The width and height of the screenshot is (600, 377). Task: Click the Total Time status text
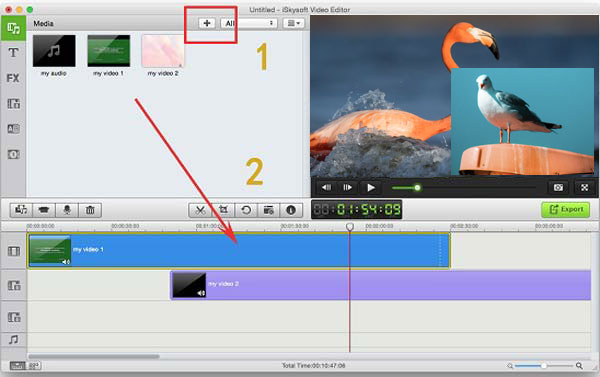click(313, 366)
